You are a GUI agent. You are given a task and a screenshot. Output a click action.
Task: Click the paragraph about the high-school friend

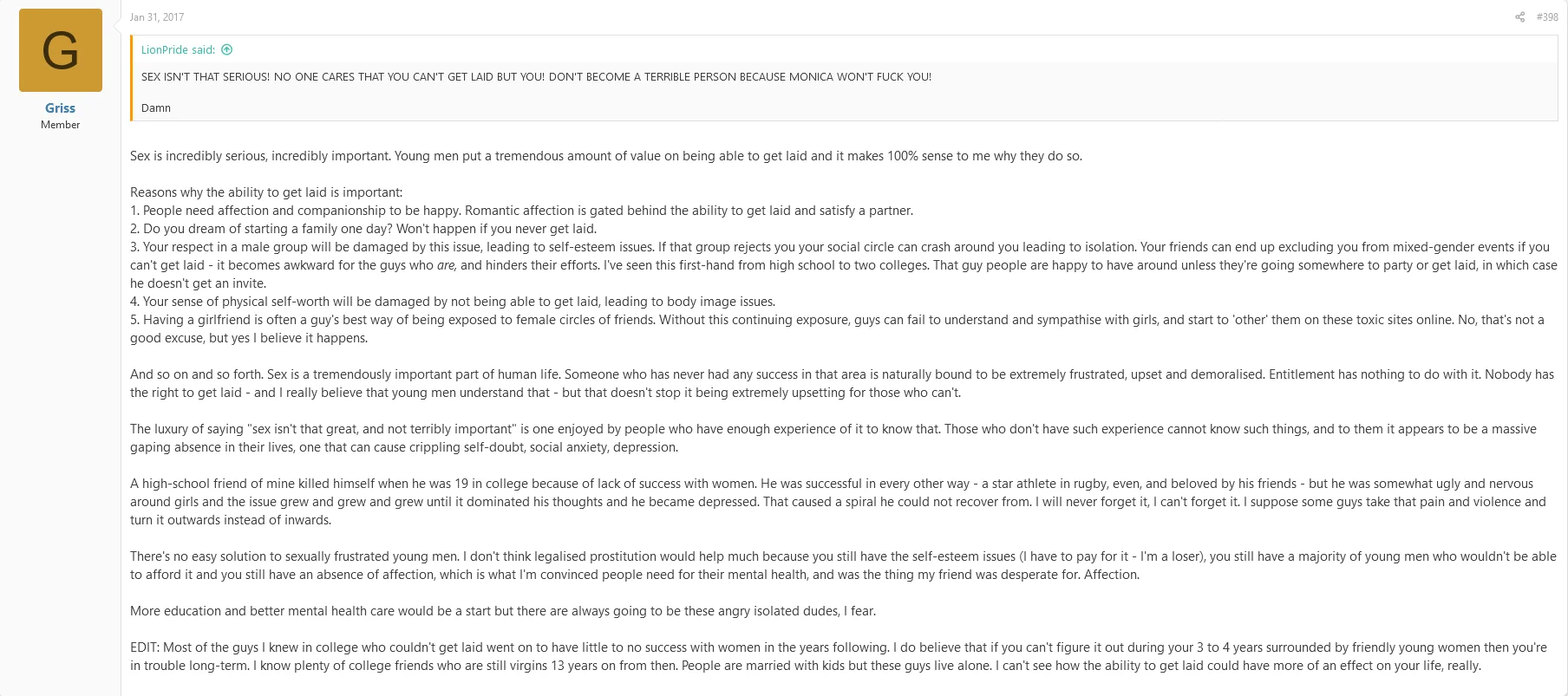838,502
